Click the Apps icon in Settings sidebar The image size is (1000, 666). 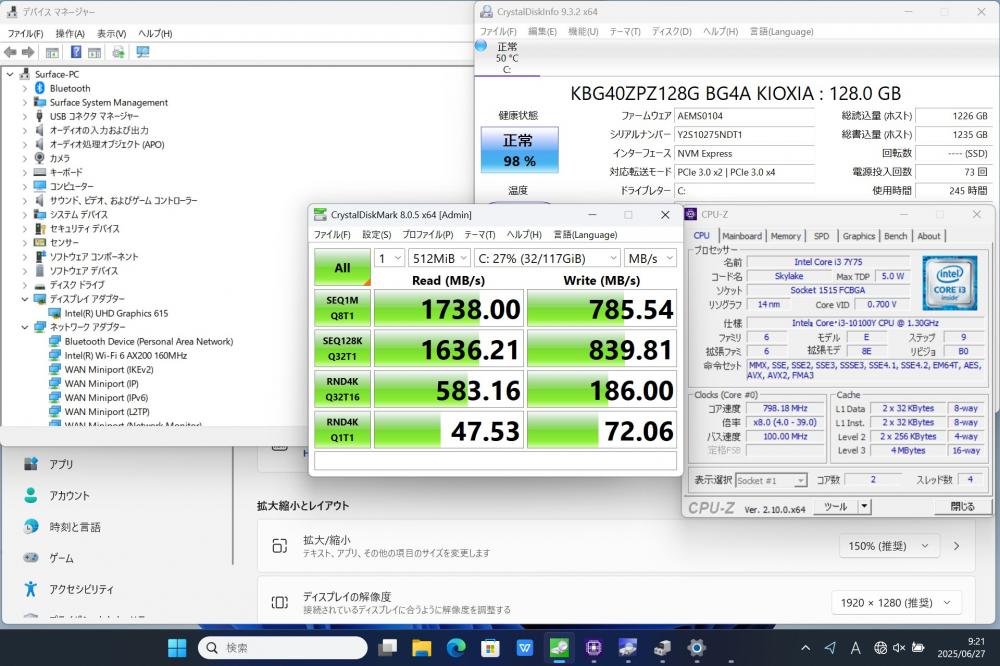(31, 464)
